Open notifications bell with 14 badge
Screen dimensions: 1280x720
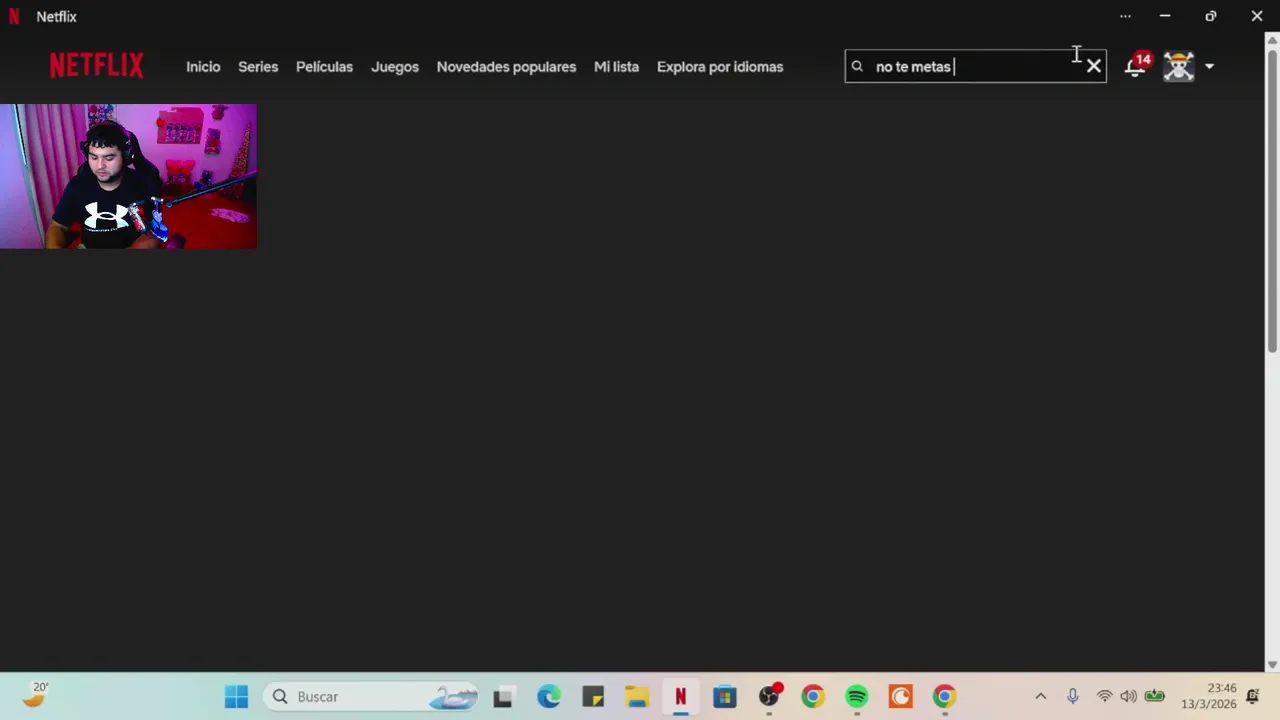[1136, 66]
